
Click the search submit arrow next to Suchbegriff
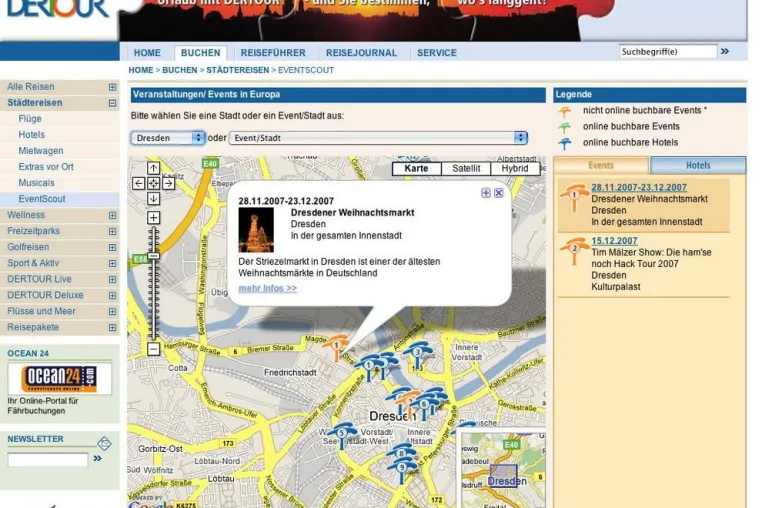(x=725, y=52)
